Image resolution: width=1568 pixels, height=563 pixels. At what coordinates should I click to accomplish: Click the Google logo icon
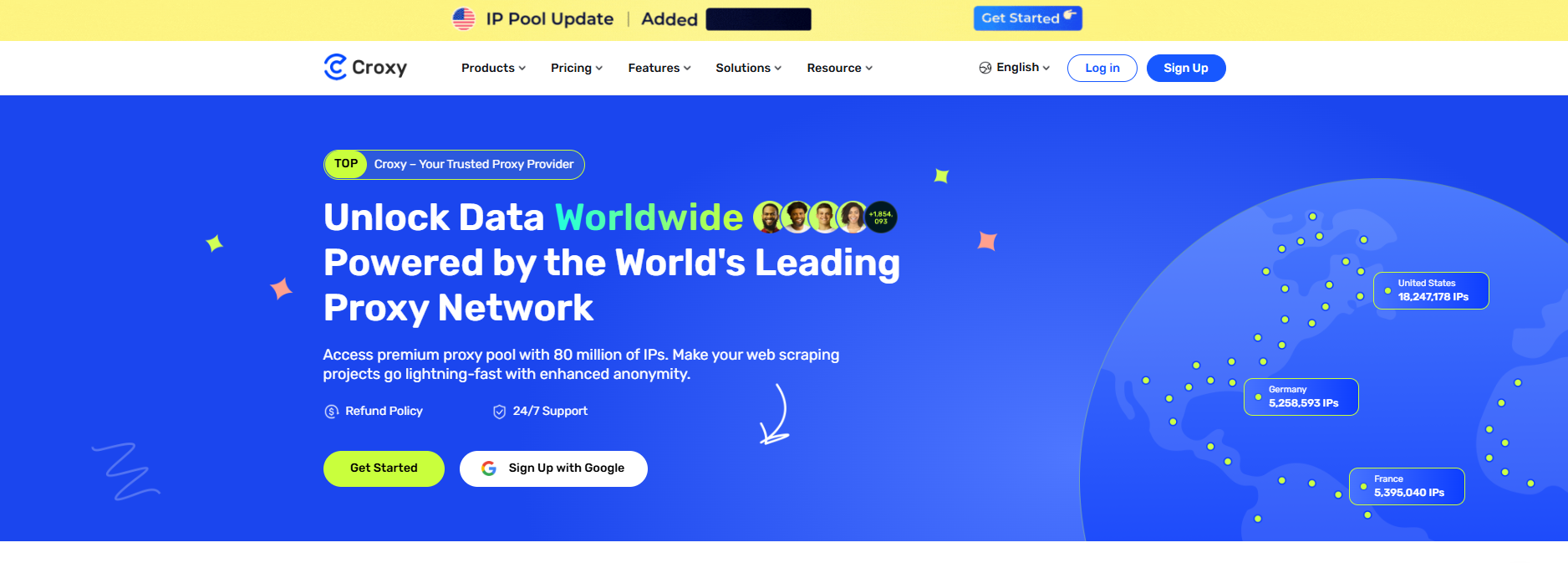click(x=489, y=468)
